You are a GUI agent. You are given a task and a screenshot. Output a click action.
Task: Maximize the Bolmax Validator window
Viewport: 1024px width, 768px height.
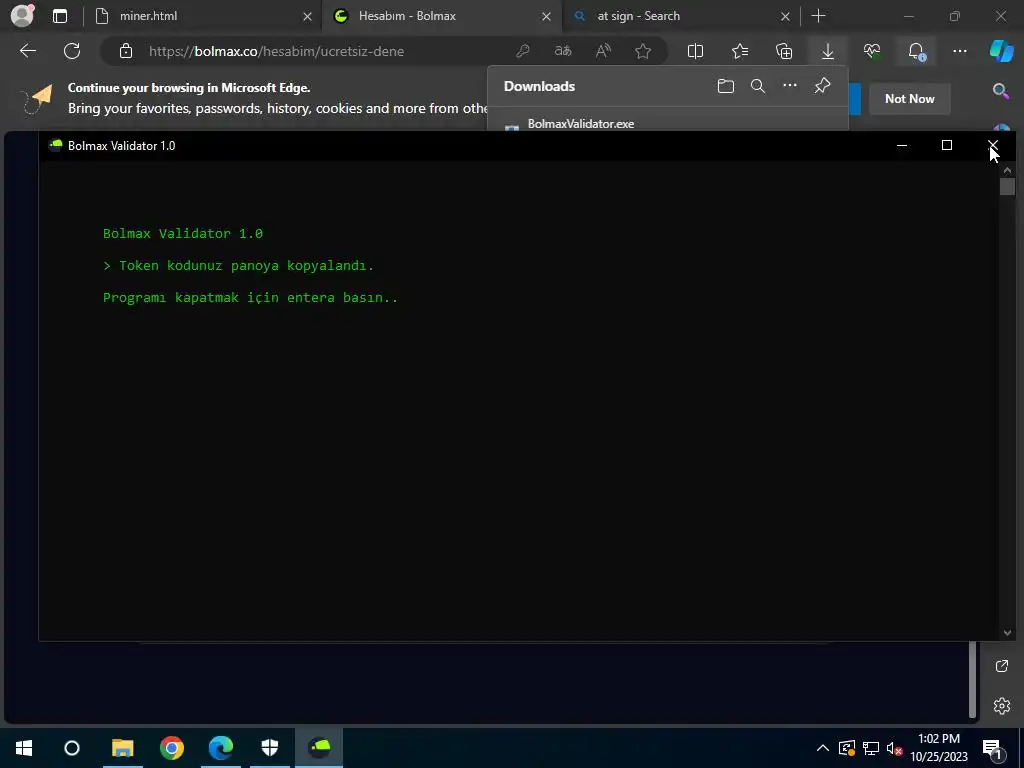click(947, 145)
